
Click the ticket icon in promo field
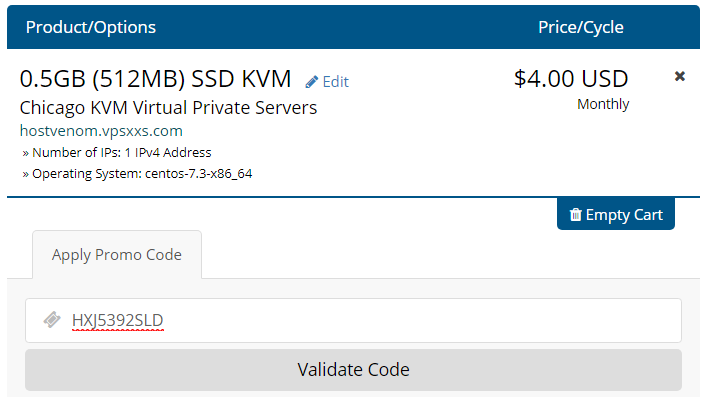pyautogui.click(x=52, y=319)
